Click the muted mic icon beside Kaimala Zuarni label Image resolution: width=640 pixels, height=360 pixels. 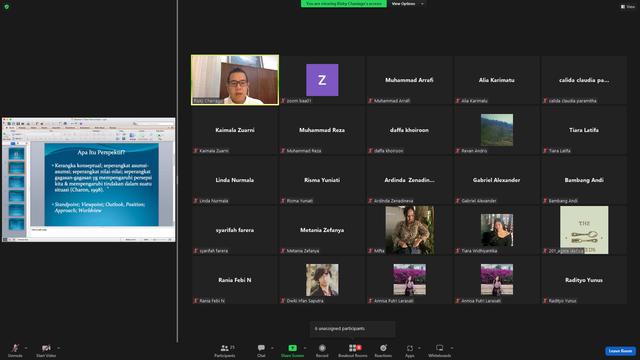(x=196, y=151)
